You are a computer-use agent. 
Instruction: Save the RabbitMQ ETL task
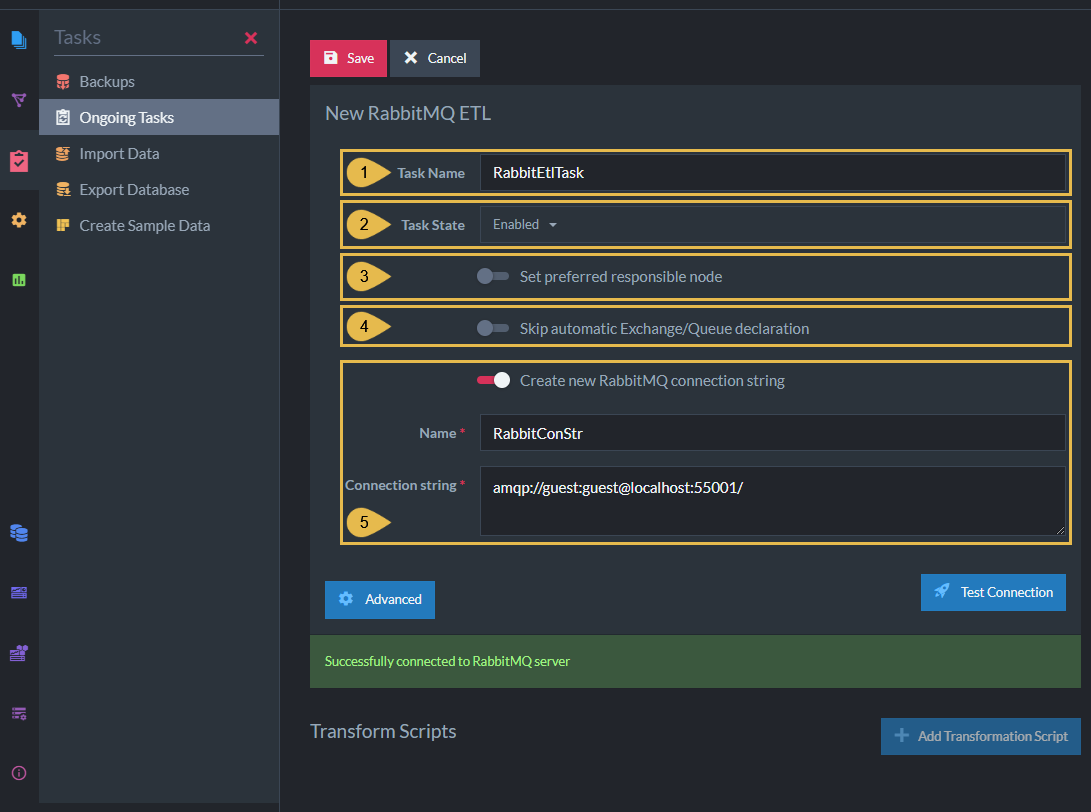(348, 58)
